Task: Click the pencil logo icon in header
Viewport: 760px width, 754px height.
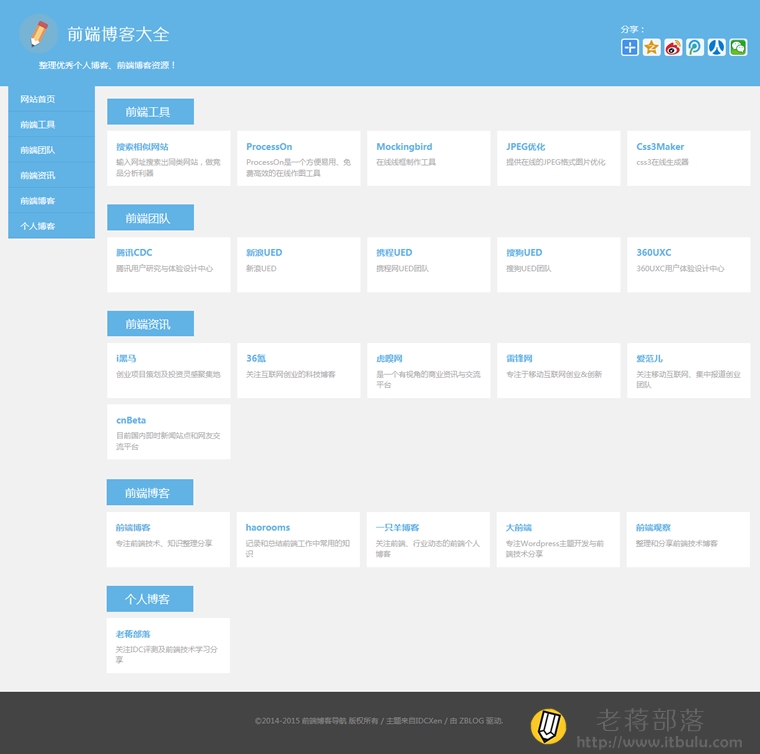Action: (x=39, y=33)
